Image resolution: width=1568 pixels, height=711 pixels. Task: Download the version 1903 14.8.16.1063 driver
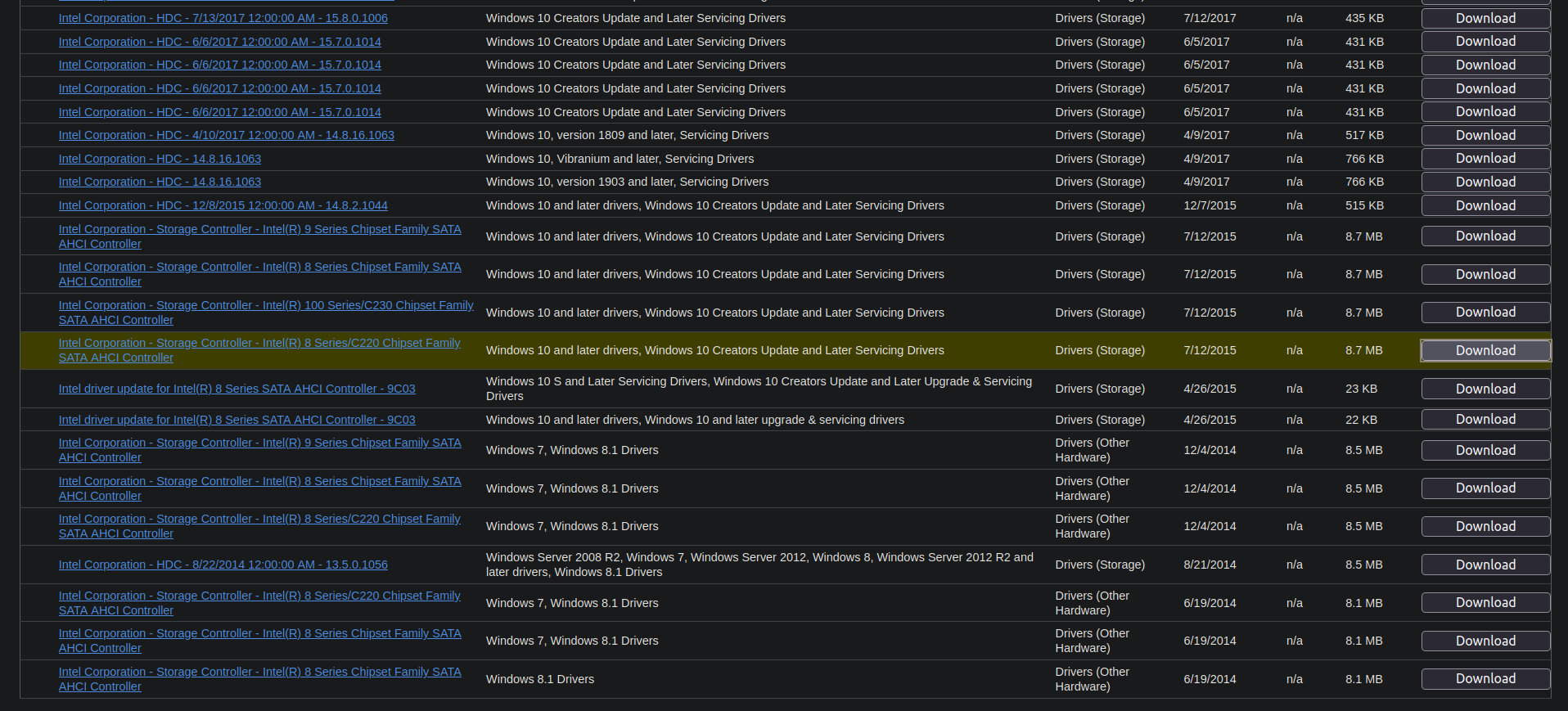point(1485,182)
